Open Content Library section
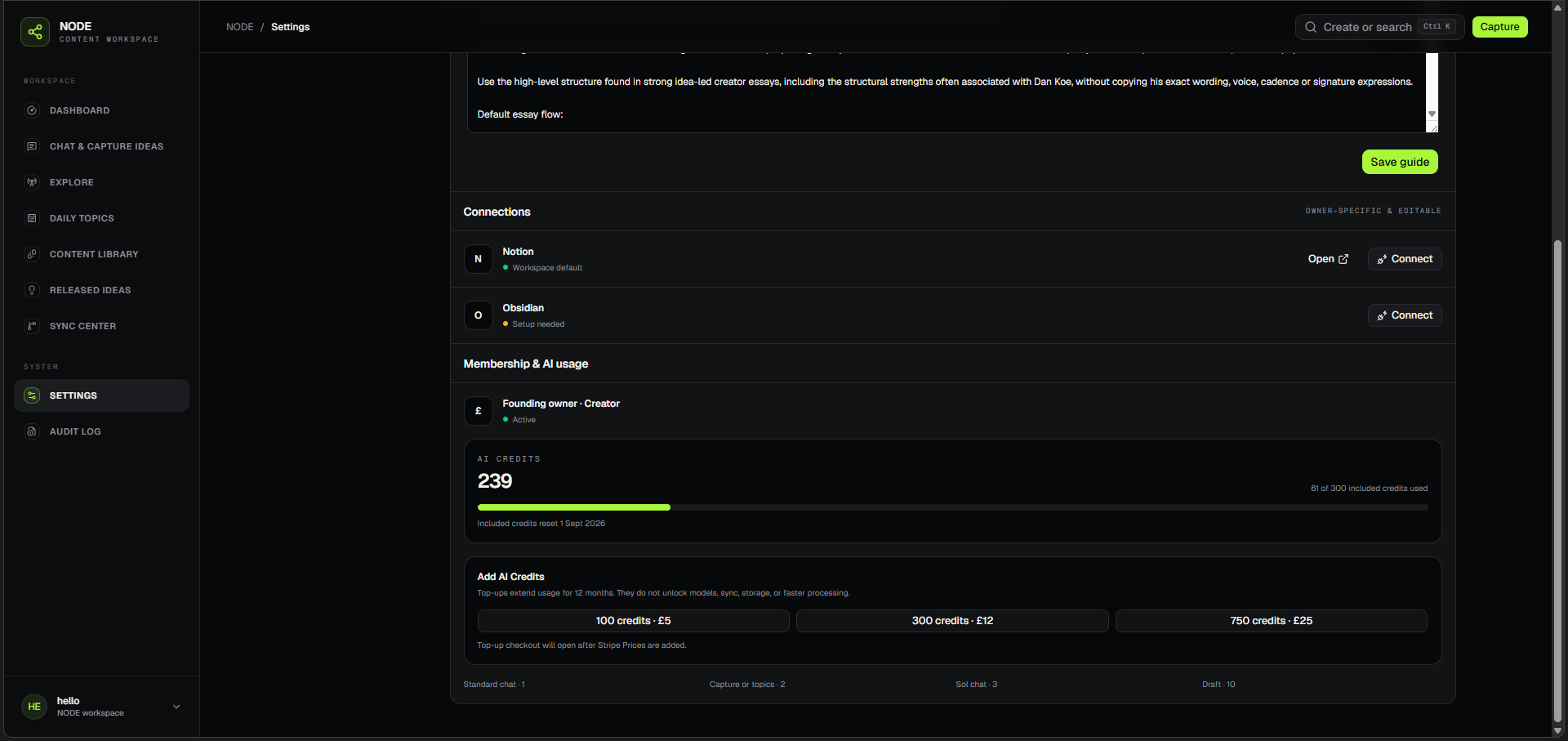The width and height of the screenshot is (1568, 741). point(101,254)
